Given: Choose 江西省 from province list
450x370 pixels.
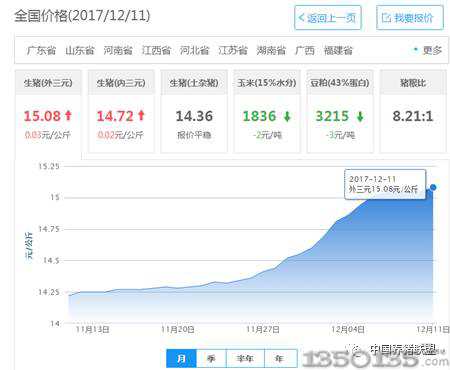Looking at the screenshot, I should point(156,50).
